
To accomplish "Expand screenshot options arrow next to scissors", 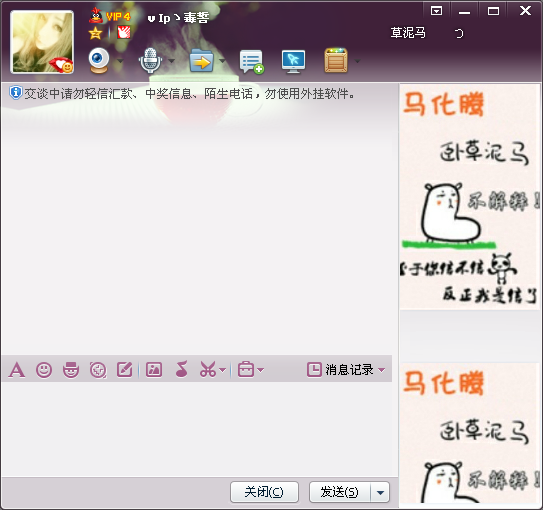I will [x=223, y=370].
